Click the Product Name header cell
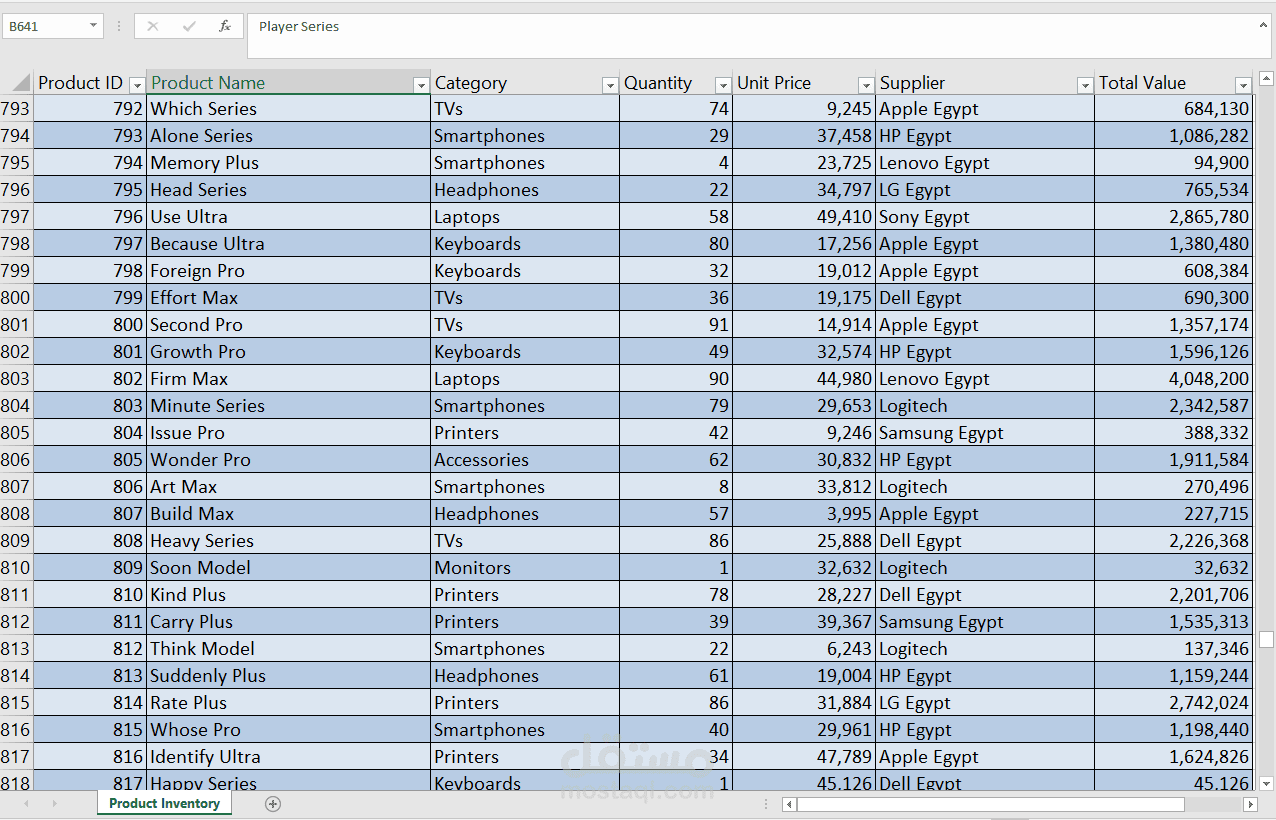The image size is (1276, 820). pyautogui.click(x=288, y=83)
